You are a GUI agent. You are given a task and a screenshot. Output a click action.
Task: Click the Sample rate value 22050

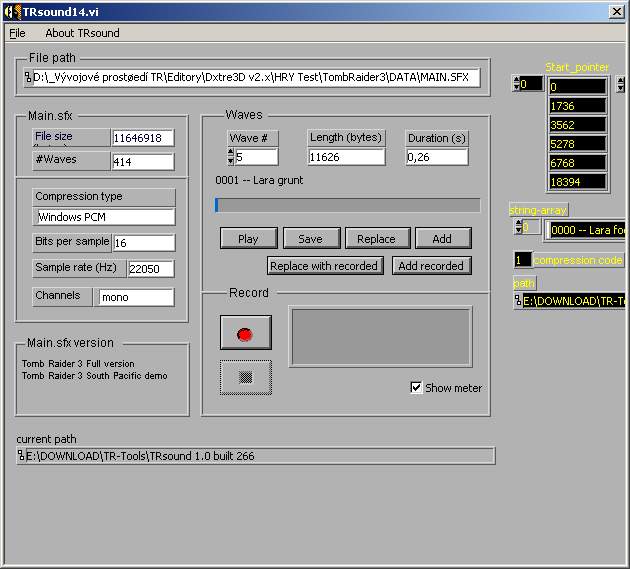pyautogui.click(x=151, y=268)
